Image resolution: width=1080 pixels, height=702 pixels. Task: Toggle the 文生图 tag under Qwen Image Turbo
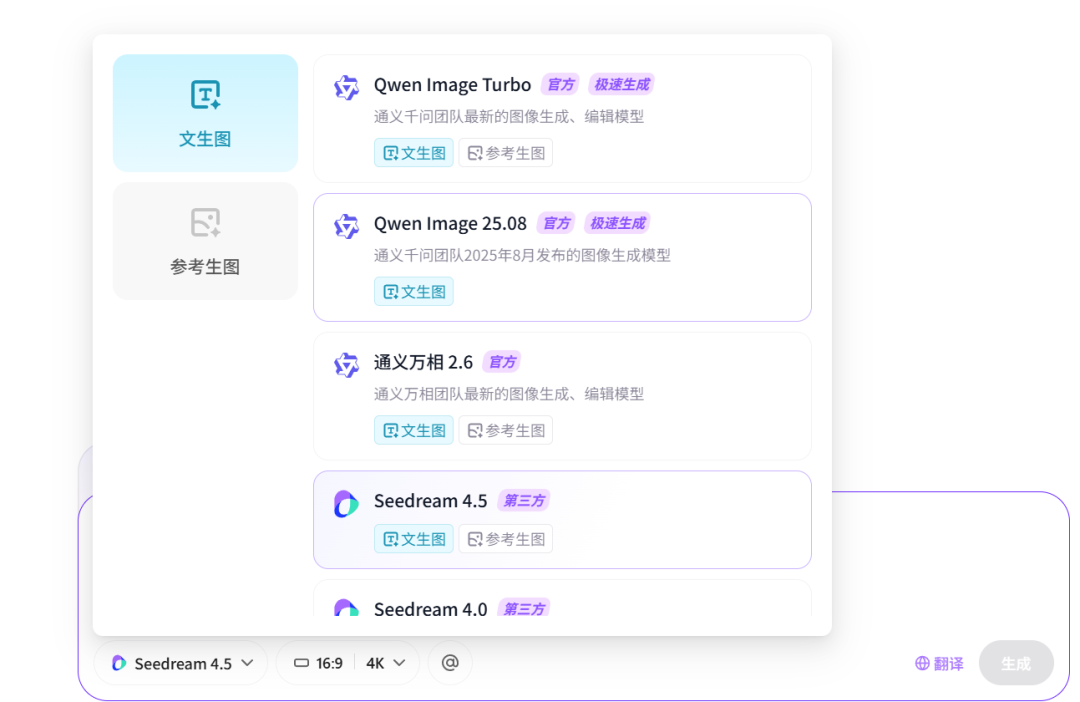click(x=413, y=152)
